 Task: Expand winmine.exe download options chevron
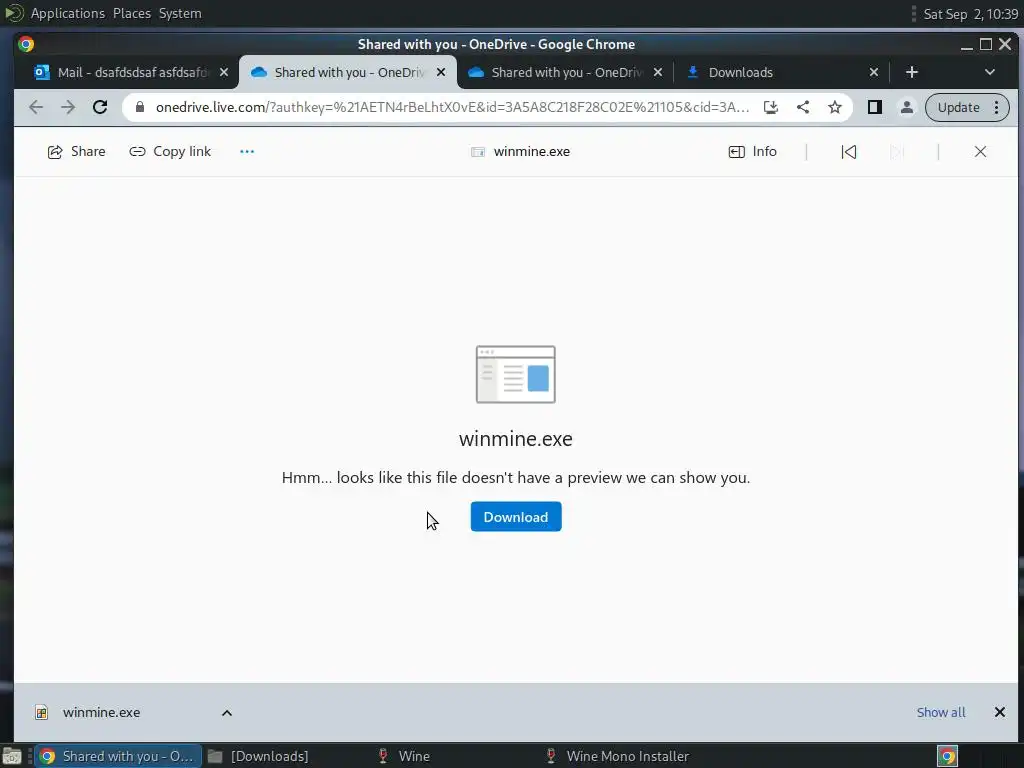[227, 712]
